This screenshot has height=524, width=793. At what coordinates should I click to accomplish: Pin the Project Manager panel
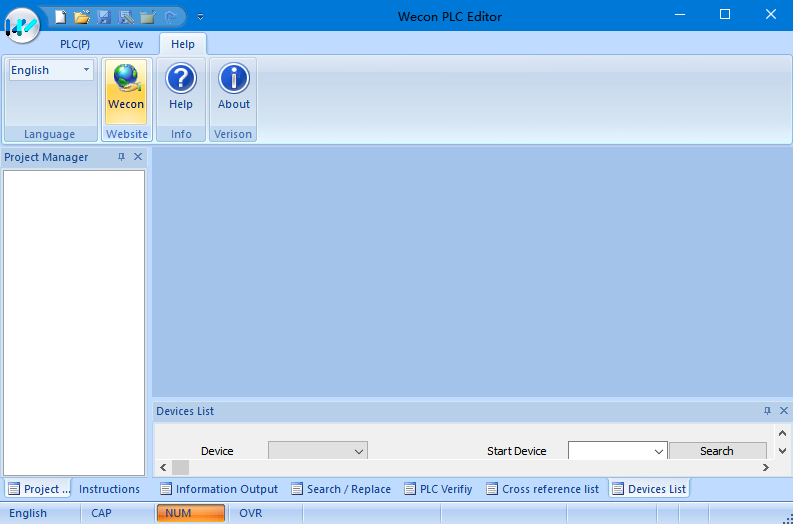pos(121,157)
